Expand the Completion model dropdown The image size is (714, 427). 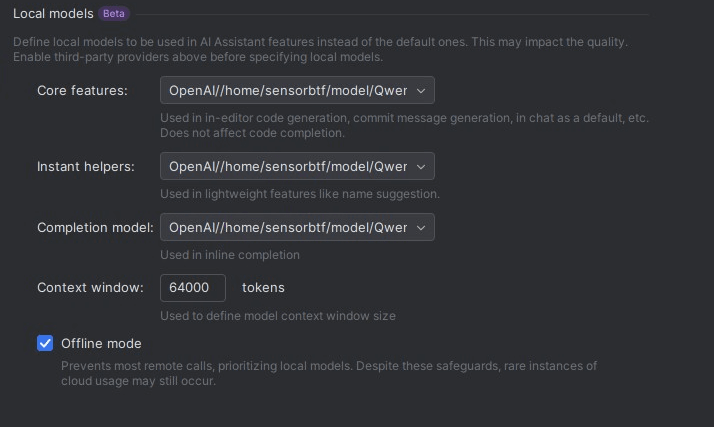tap(288, 227)
